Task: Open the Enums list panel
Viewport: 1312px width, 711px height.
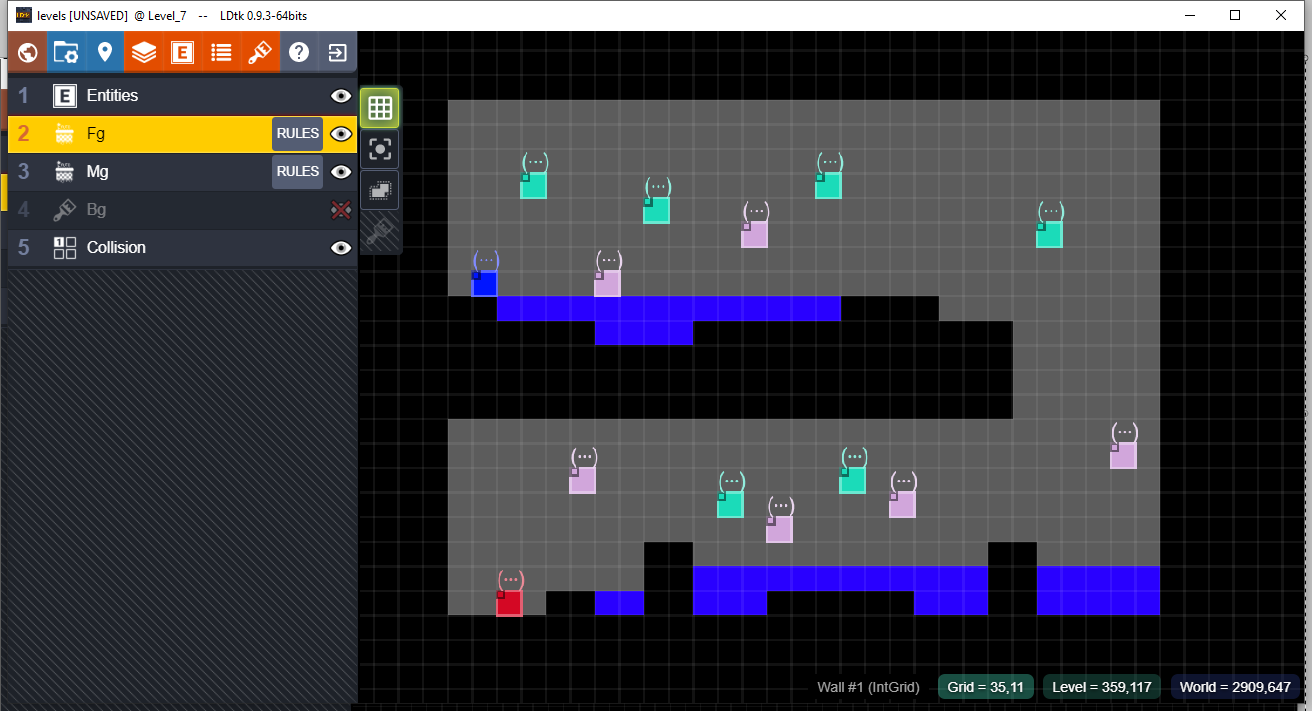Action: (x=221, y=52)
